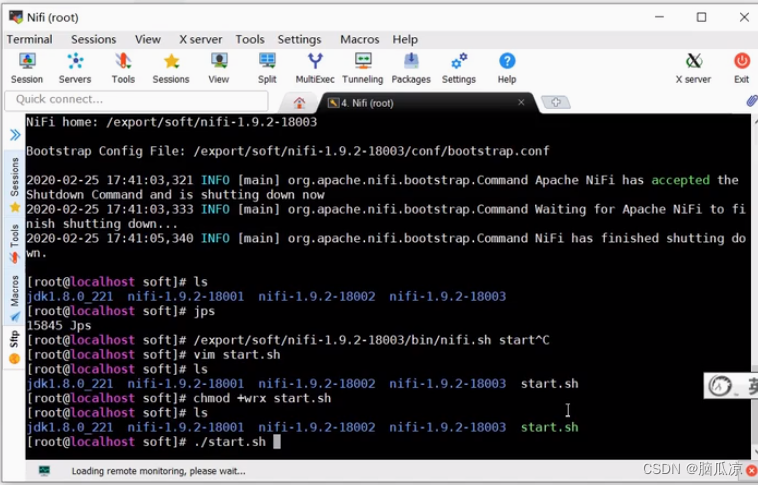Click 'chmod +wrx start.sh' command text

[262, 398]
